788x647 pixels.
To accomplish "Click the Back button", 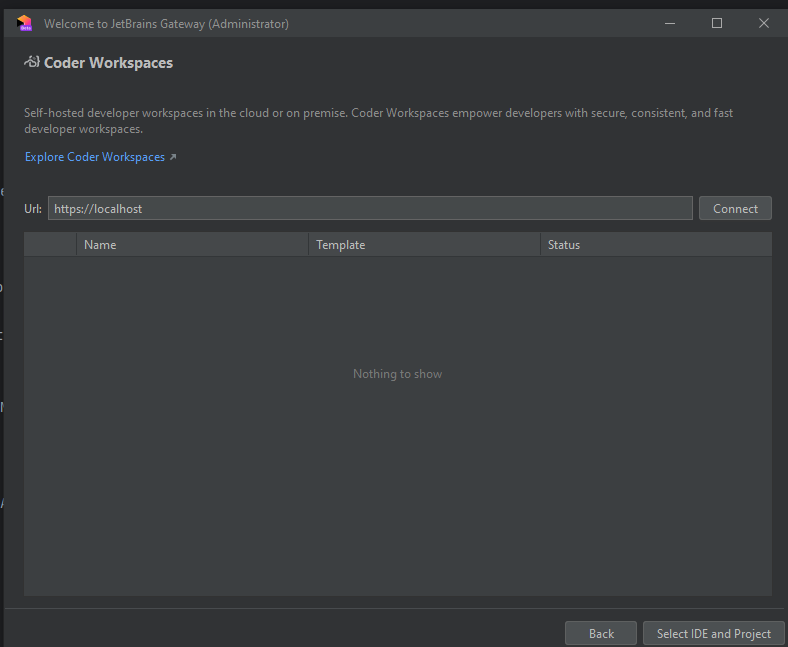I will point(601,633).
